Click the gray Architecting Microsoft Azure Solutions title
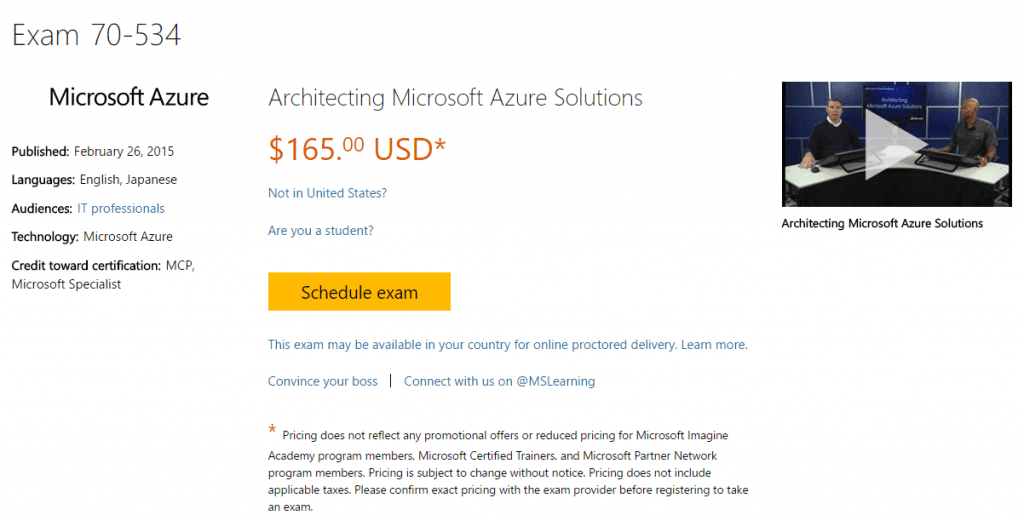Viewport: 1024px width, 521px height. [455, 98]
